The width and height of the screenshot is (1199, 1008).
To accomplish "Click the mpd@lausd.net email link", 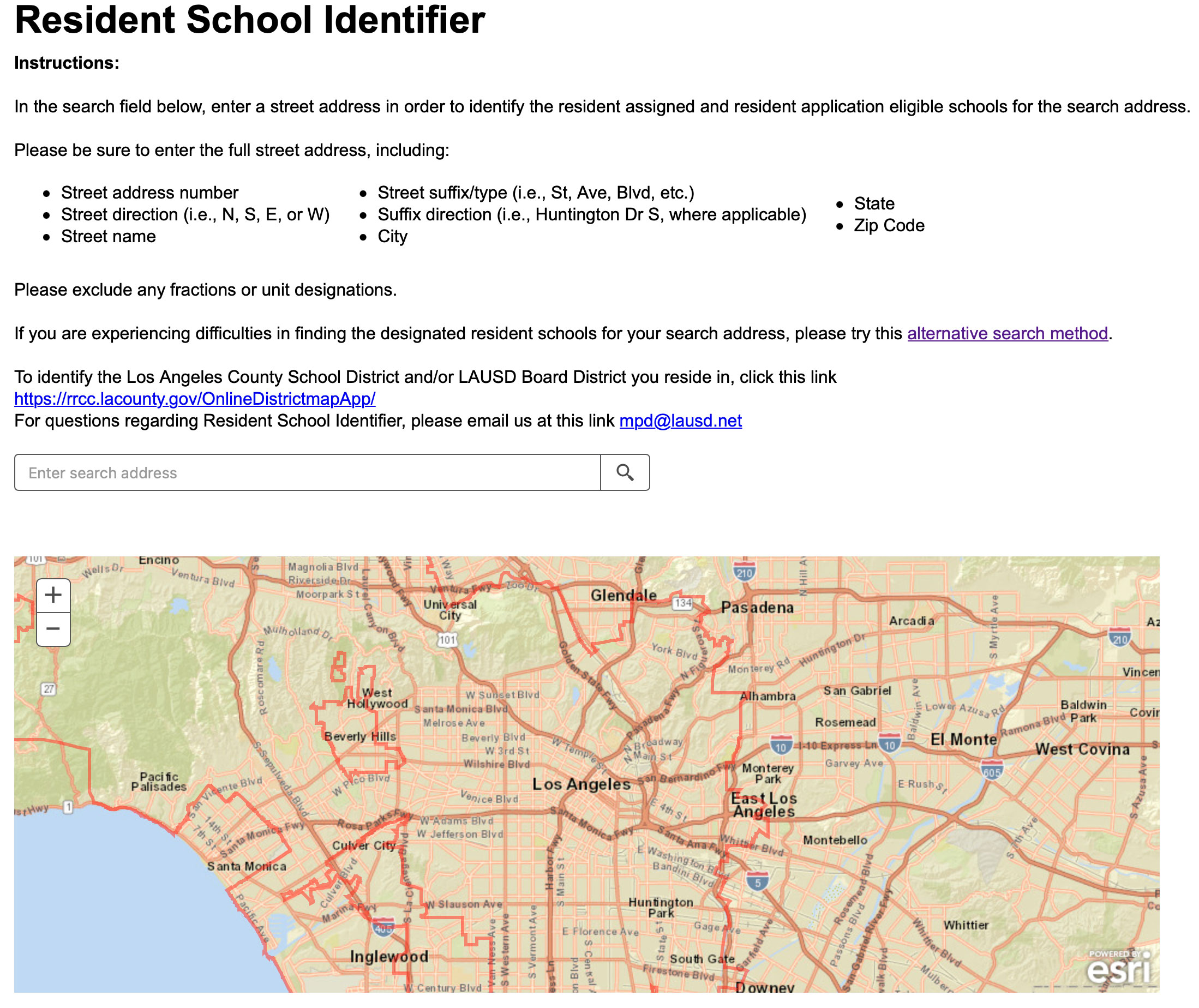I will (x=681, y=421).
